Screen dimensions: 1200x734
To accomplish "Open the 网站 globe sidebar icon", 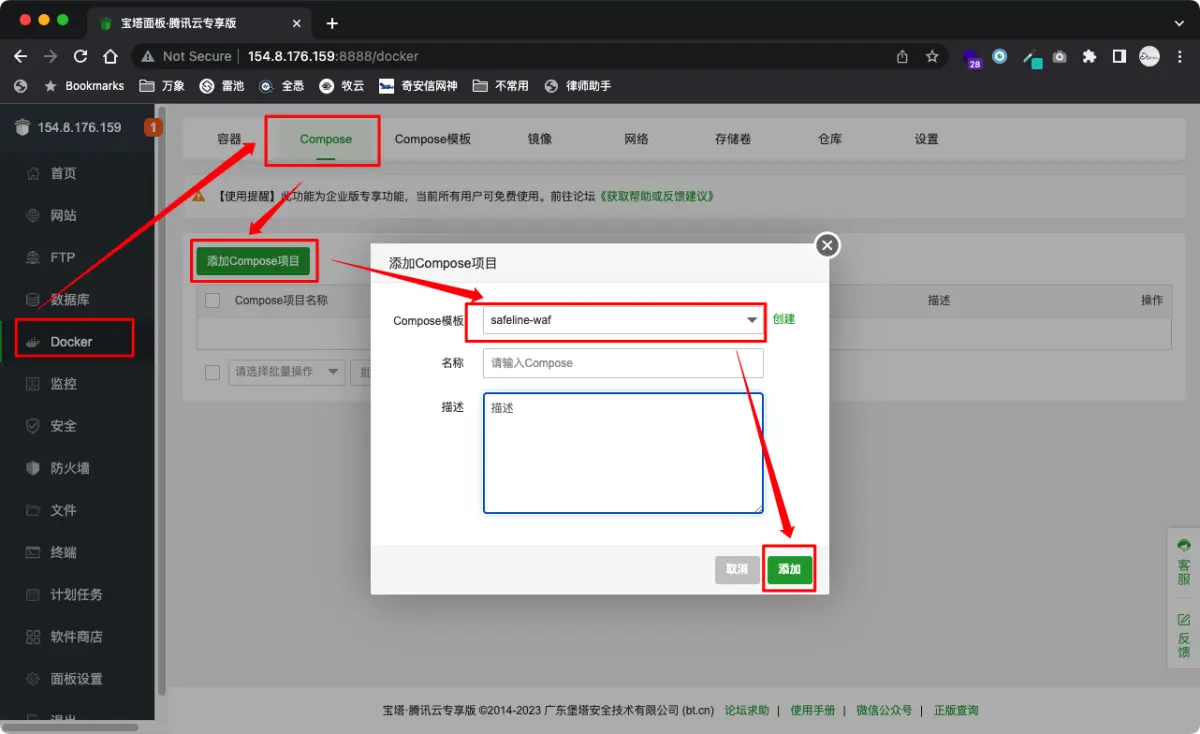I will [33, 216].
